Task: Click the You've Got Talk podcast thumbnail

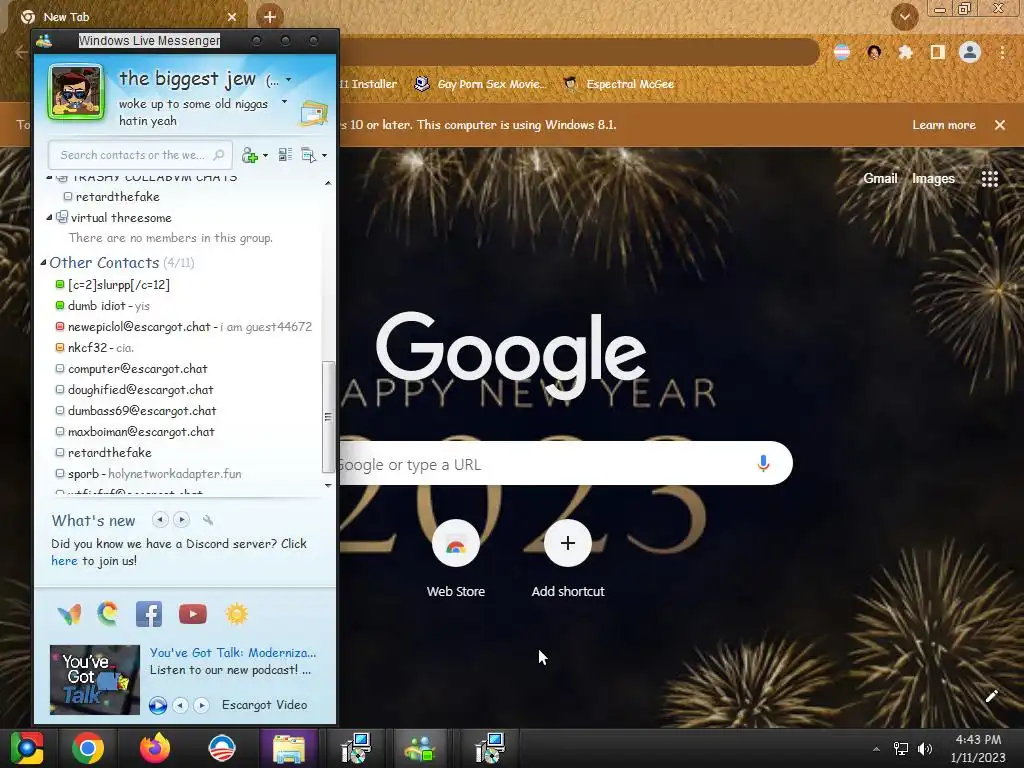Action: point(95,680)
